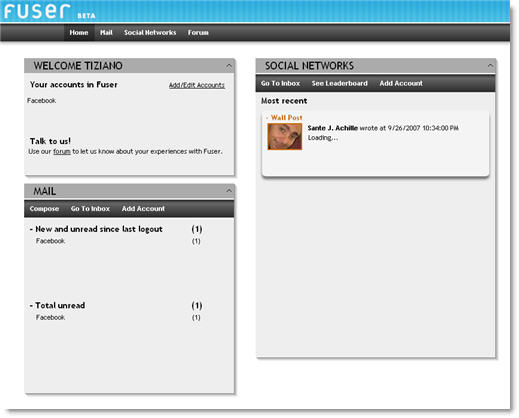Click the Your accounts in Fuser heading

pyautogui.click(x=74, y=85)
